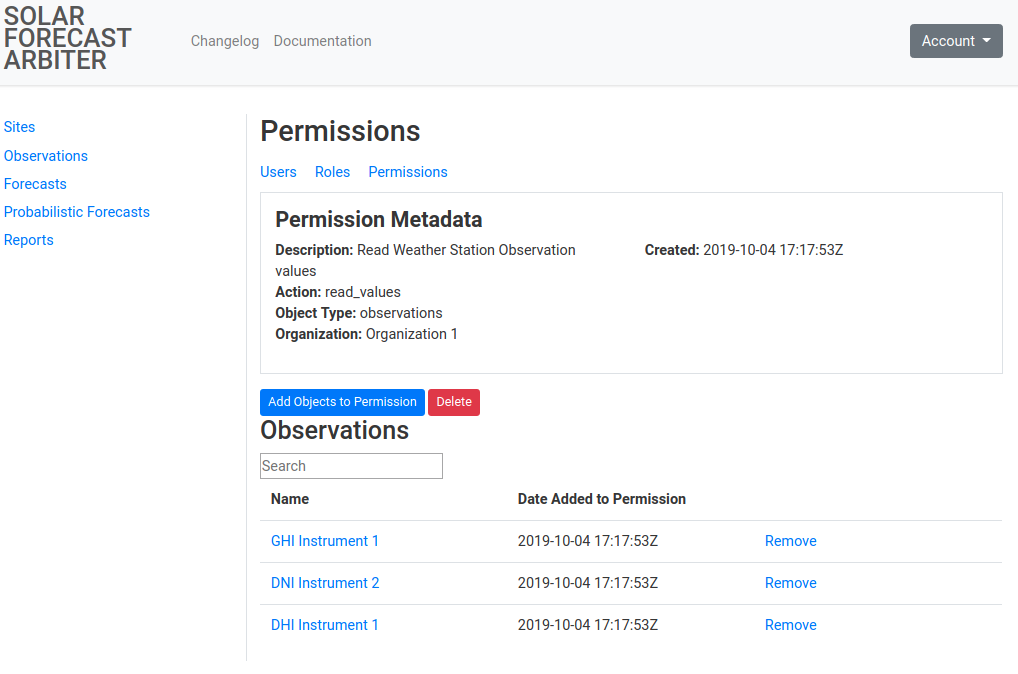Viewport: 1018px width, 674px height.
Task: Open DHI Instrument 1 observation
Action: [x=325, y=625]
